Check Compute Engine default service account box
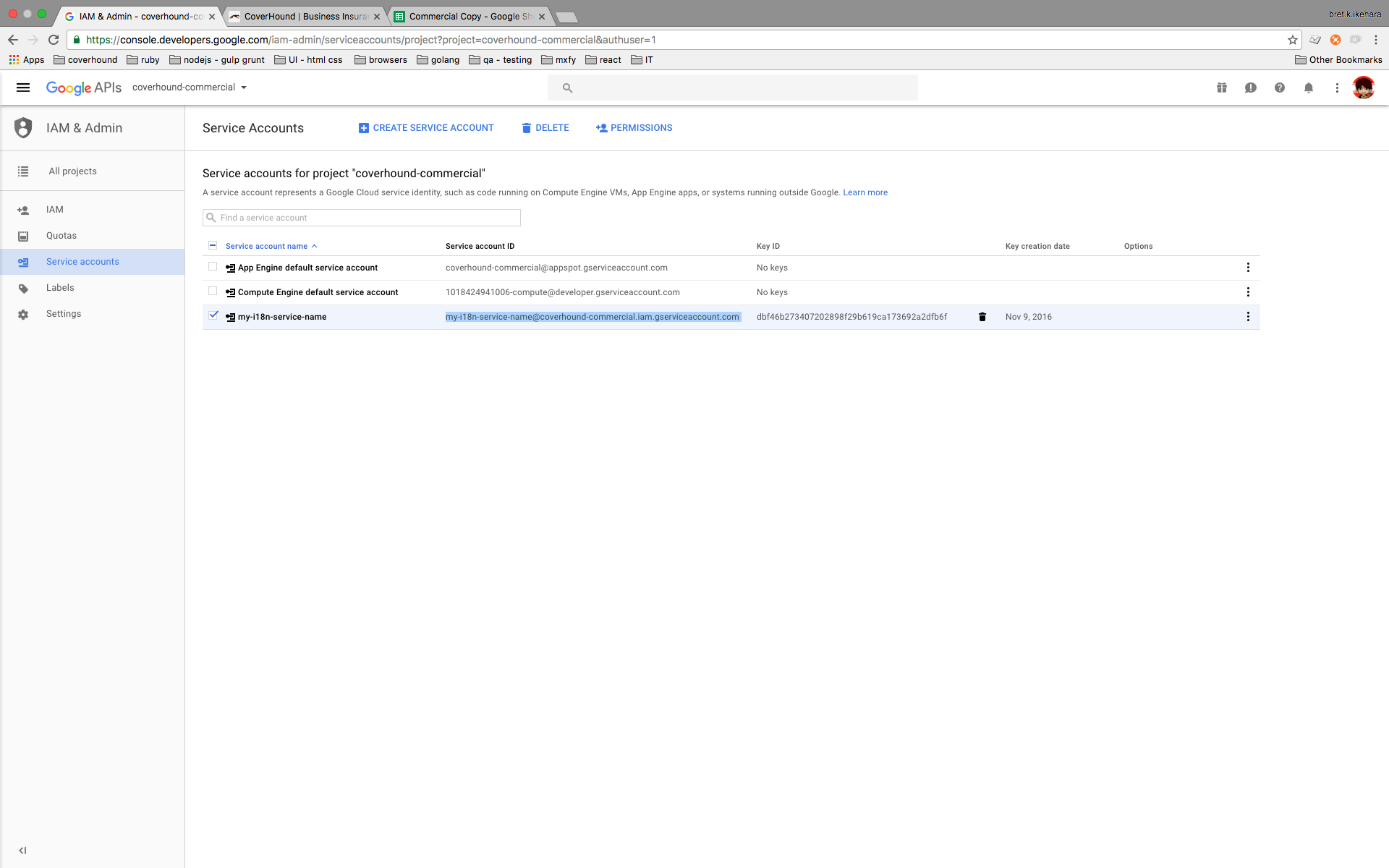Image resolution: width=1389 pixels, height=868 pixels. coord(213,291)
